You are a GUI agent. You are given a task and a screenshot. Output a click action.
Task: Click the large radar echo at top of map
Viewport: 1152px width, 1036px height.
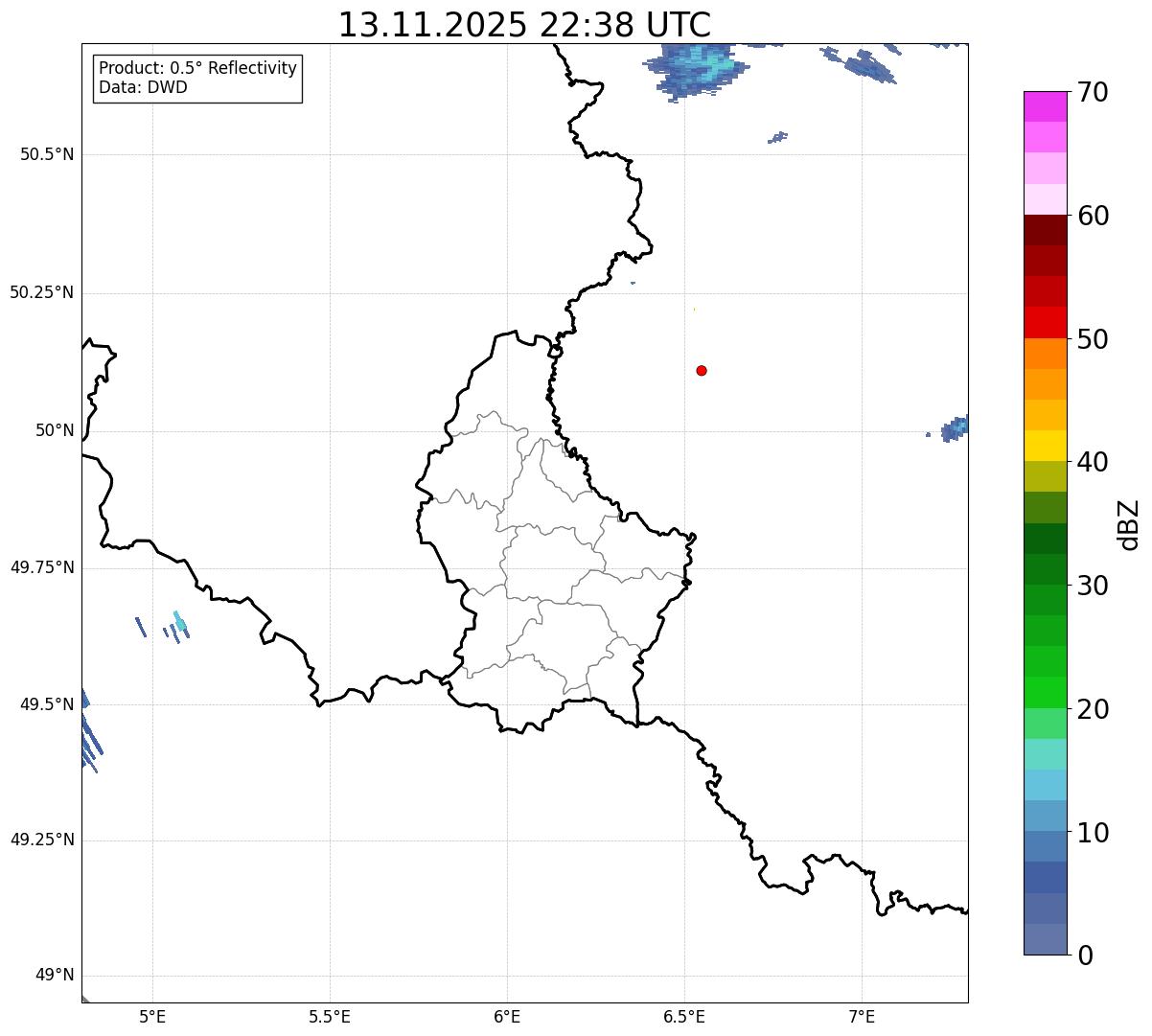pyautogui.click(x=697, y=72)
